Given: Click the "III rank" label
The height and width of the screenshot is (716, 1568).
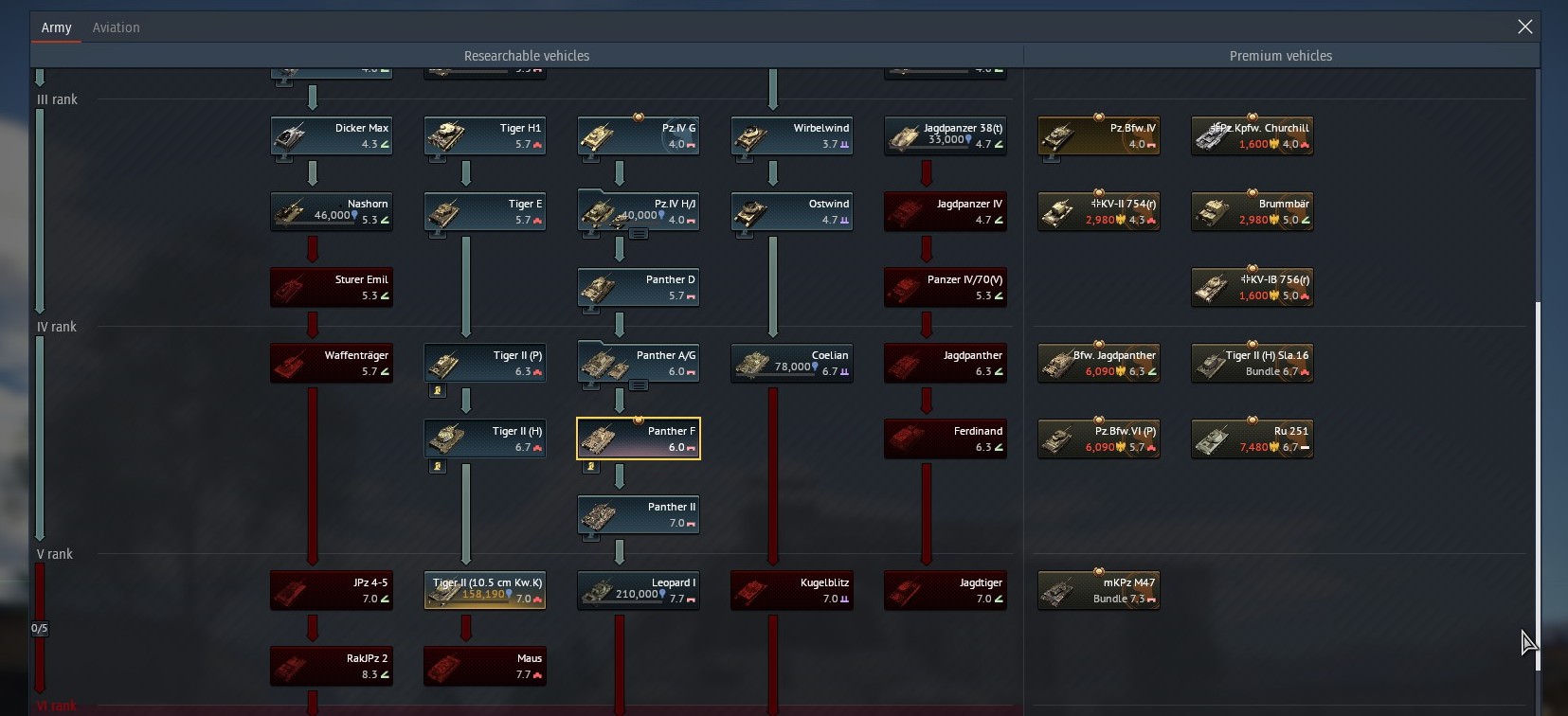Looking at the screenshot, I should [x=57, y=99].
